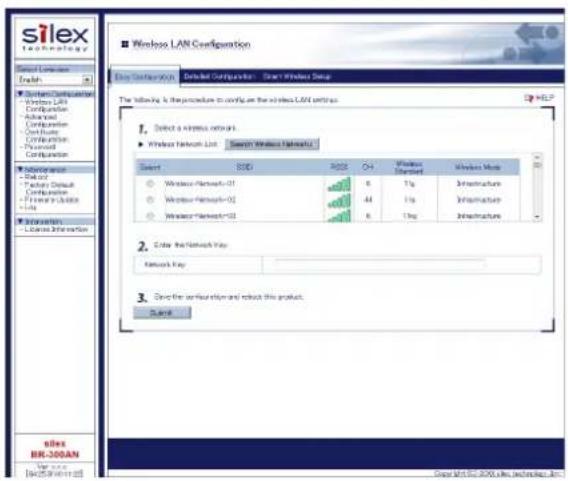Switch to Detailed Configuration tab
568x481 pixels.
click(x=219, y=77)
